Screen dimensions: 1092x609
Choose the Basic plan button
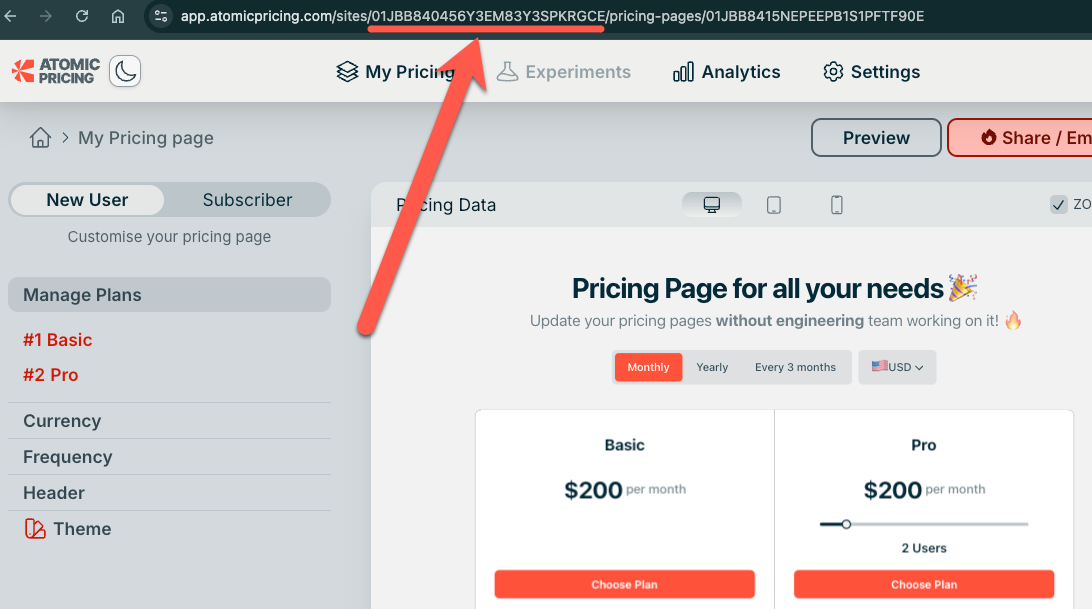pyautogui.click(x=624, y=584)
